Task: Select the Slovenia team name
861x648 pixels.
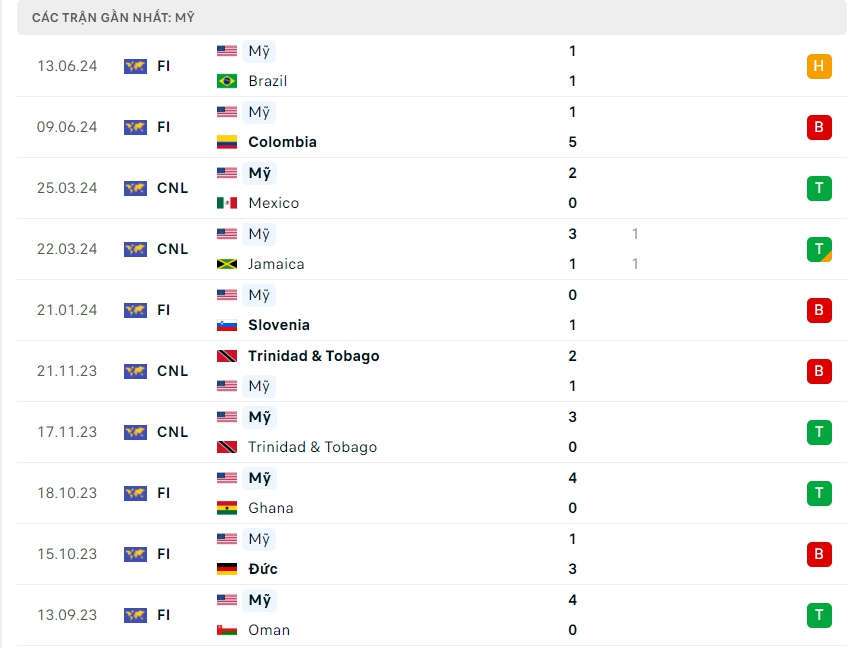Action: point(279,325)
